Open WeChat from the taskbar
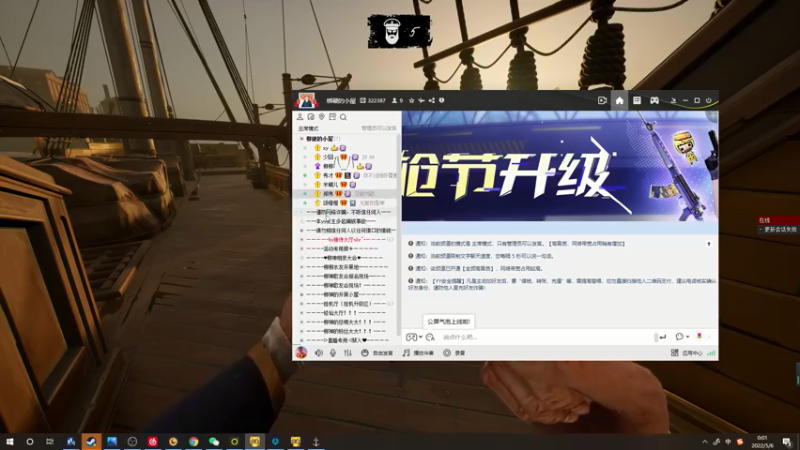 click(214, 442)
